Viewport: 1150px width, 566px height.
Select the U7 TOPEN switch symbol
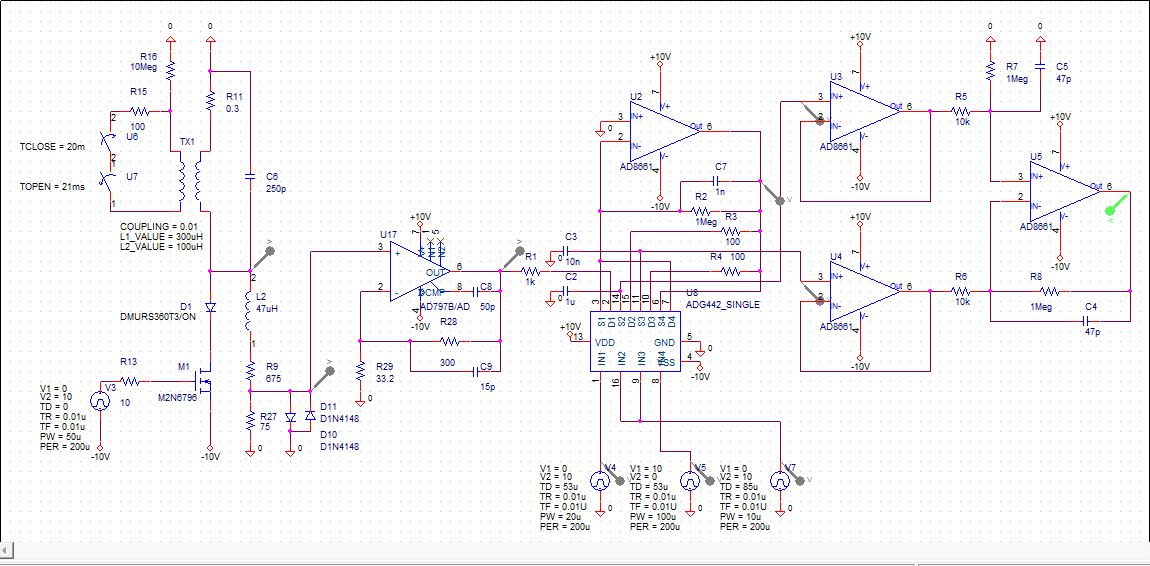tap(111, 181)
